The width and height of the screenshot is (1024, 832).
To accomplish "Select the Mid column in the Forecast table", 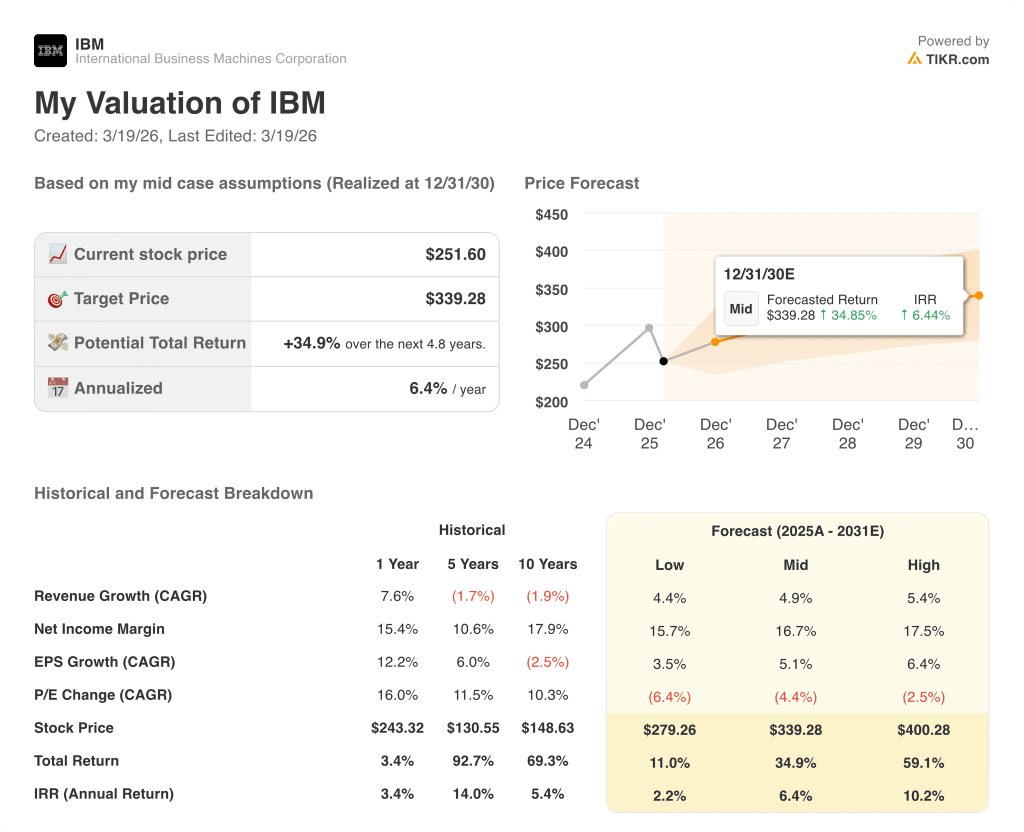I will tap(795, 565).
